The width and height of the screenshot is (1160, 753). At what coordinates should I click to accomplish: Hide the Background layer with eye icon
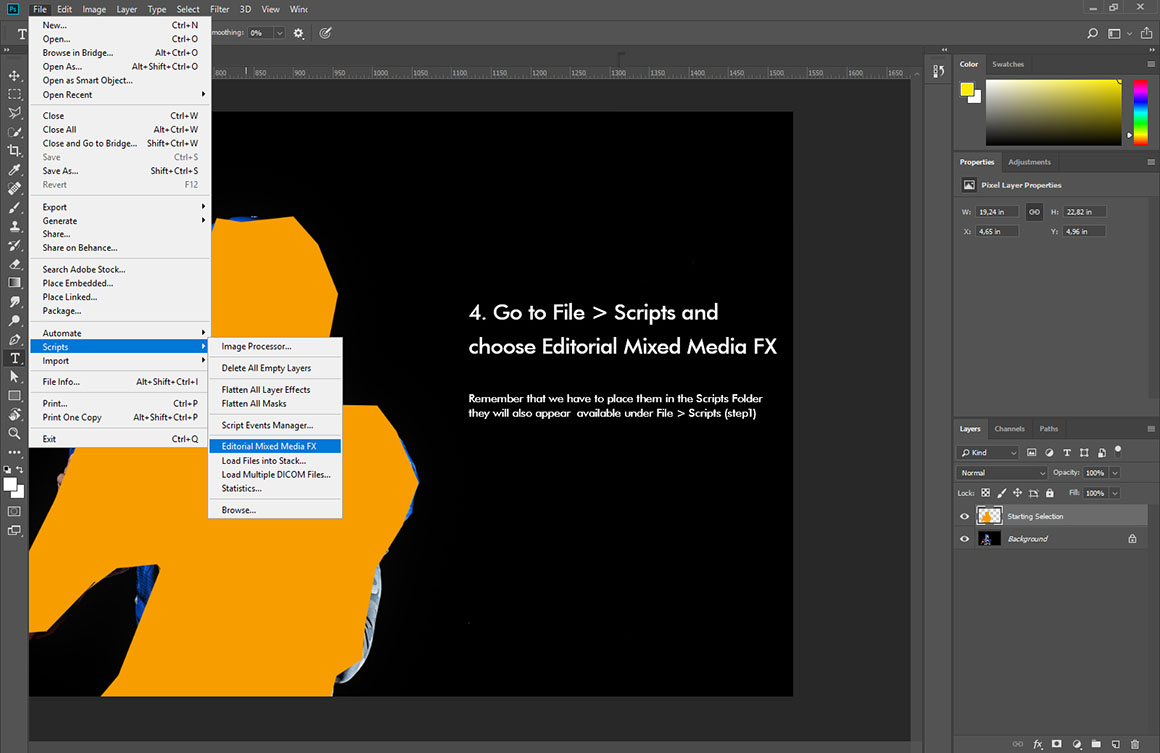pyautogui.click(x=964, y=539)
